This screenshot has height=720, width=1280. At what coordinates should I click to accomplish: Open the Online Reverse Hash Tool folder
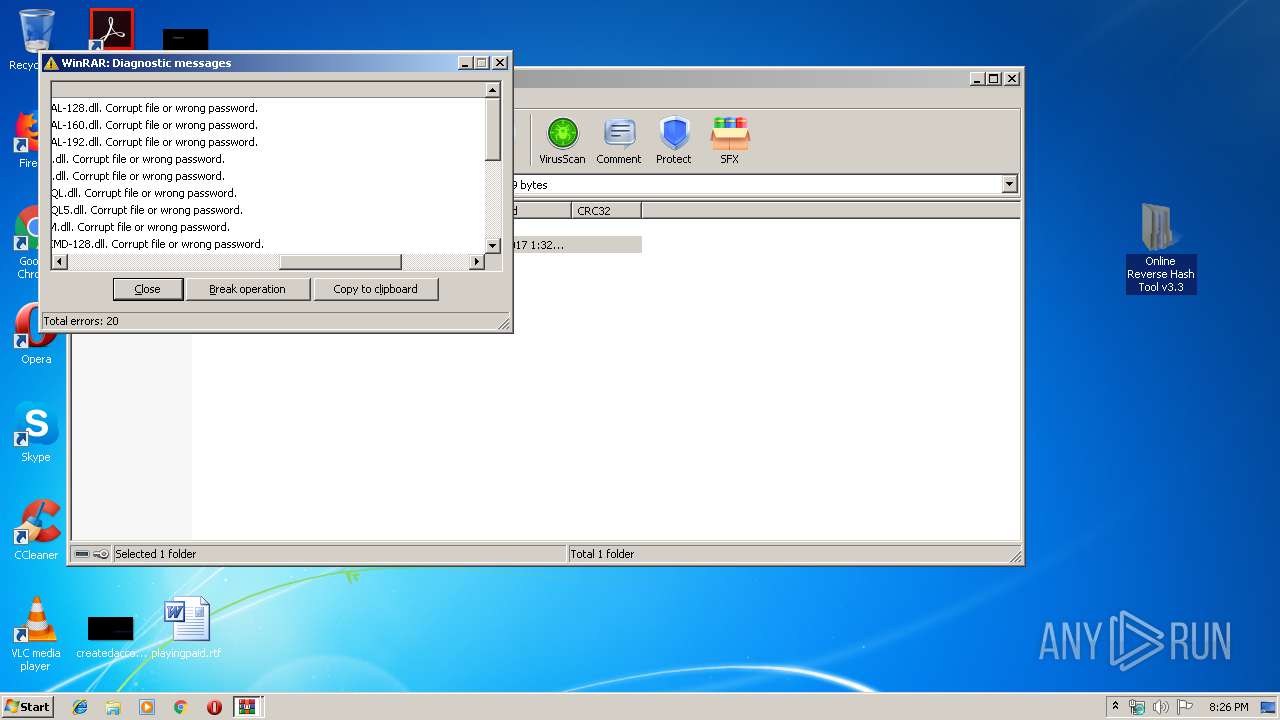[x=1160, y=248]
